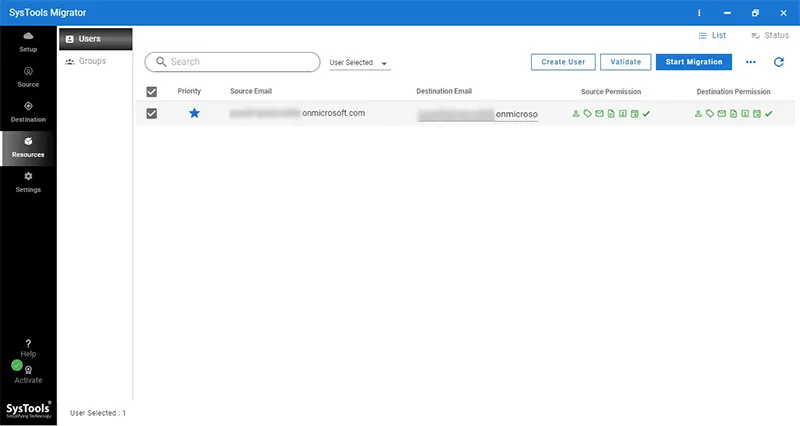Open the three-dot more options beside Start Migration
The height and width of the screenshot is (426, 800).
tap(751, 62)
